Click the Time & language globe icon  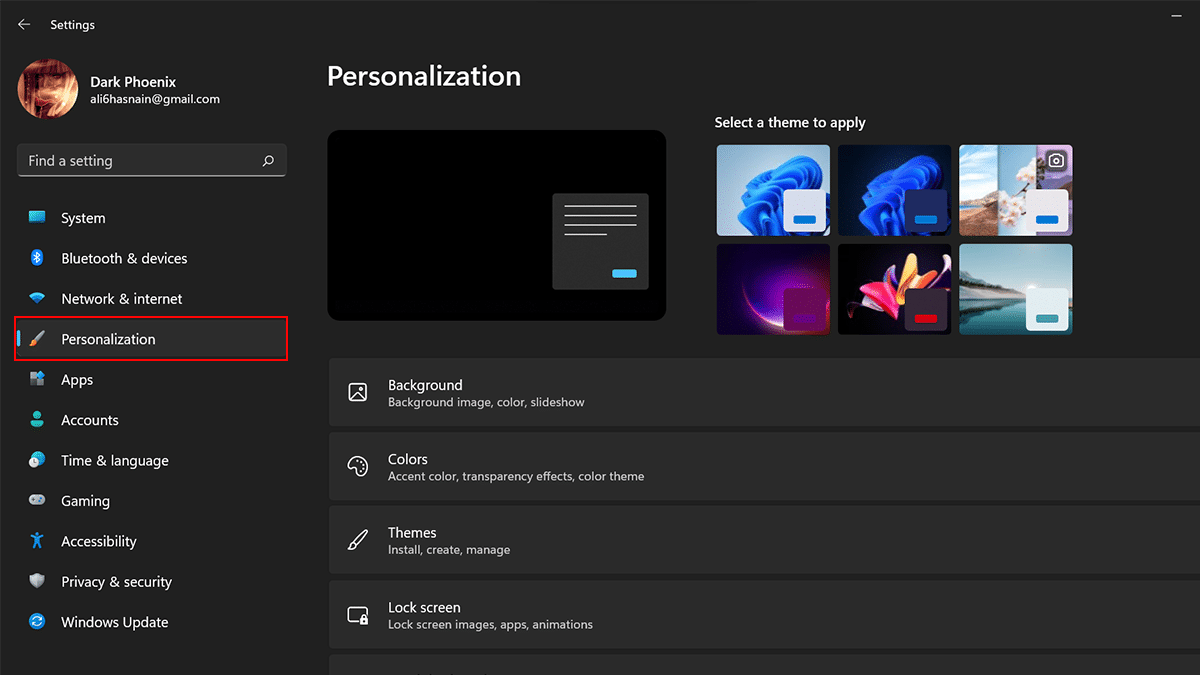point(37,460)
